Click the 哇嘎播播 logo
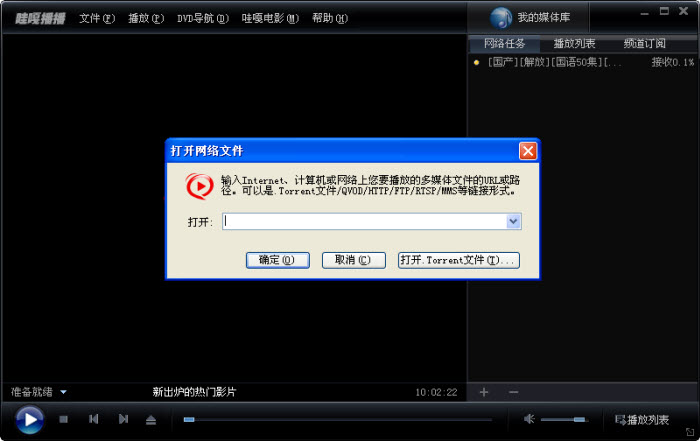700x441 pixels. (x=40, y=18)
